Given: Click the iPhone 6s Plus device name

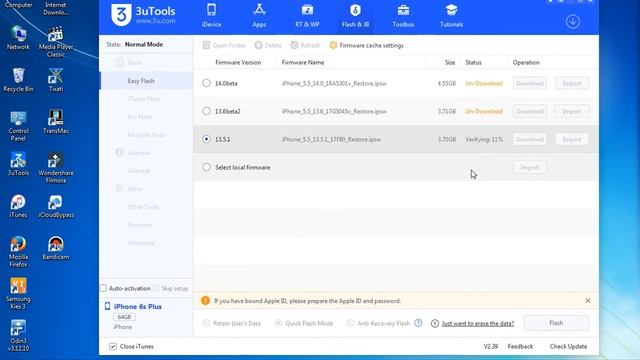Looking at the screenshot, I should click(x=138, y=306).
